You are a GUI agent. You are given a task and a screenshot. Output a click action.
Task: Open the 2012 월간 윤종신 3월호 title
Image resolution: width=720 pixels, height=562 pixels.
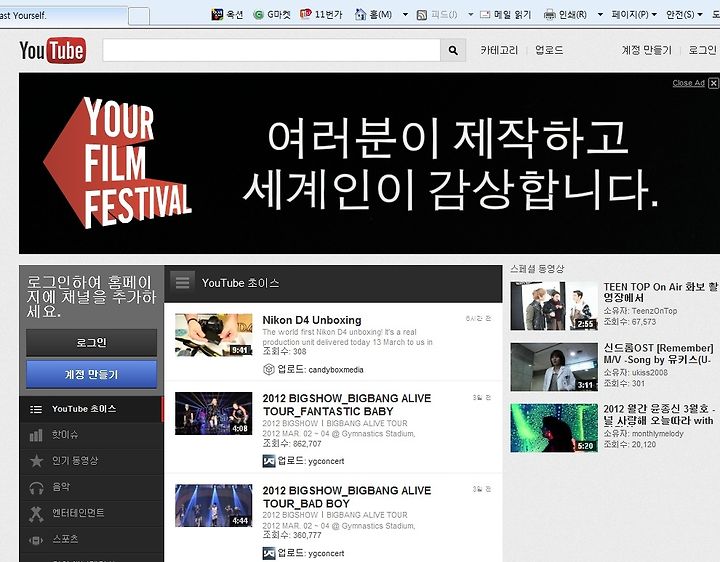pos(659,415)
